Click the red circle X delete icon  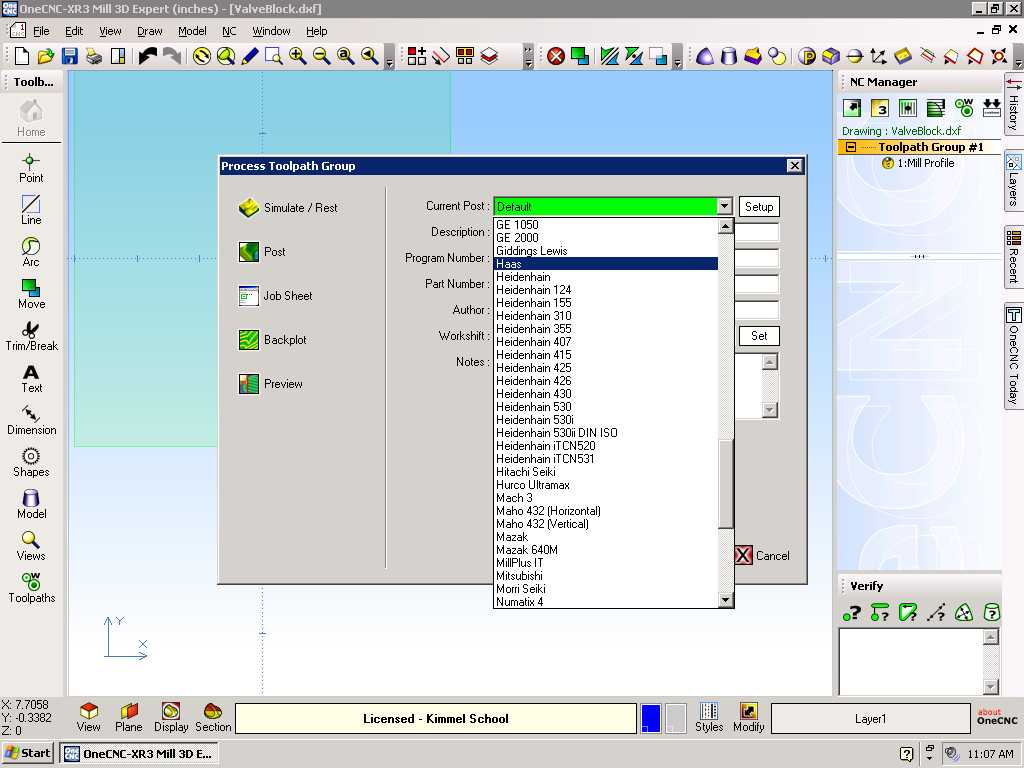pyautogui.click(x=556, y=56)
